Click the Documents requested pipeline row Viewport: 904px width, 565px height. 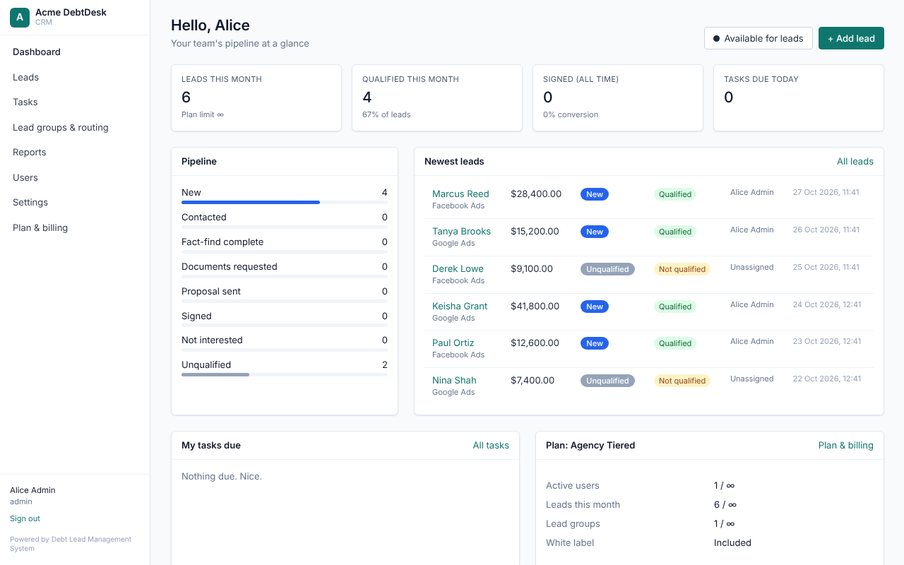pos(284,269)
